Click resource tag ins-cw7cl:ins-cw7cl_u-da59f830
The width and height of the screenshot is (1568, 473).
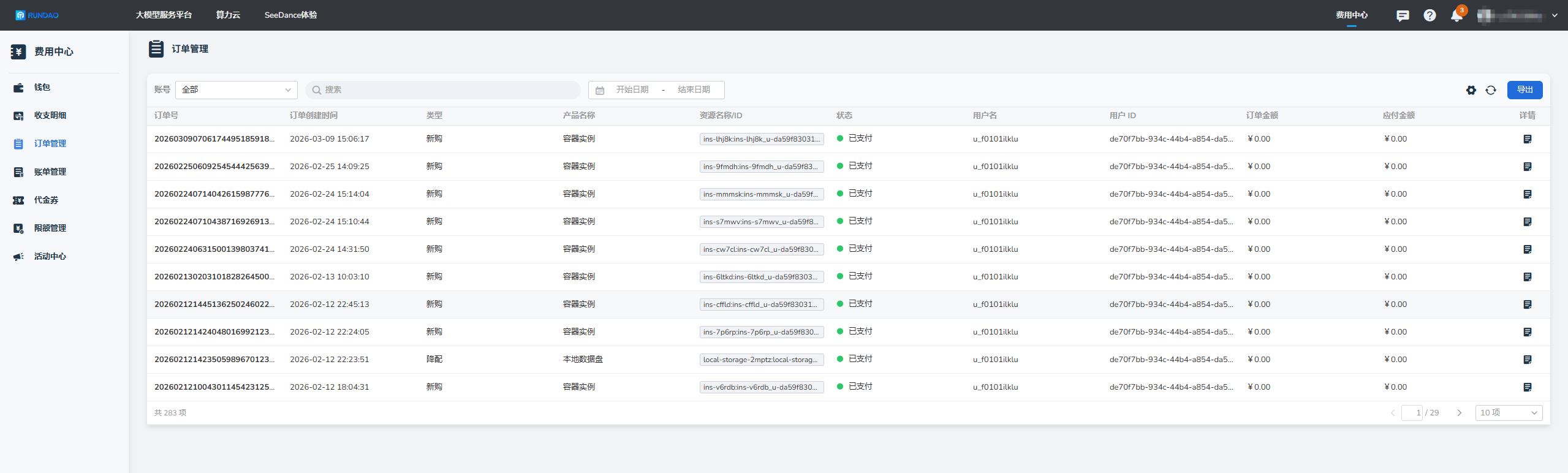tap(762, 249)
